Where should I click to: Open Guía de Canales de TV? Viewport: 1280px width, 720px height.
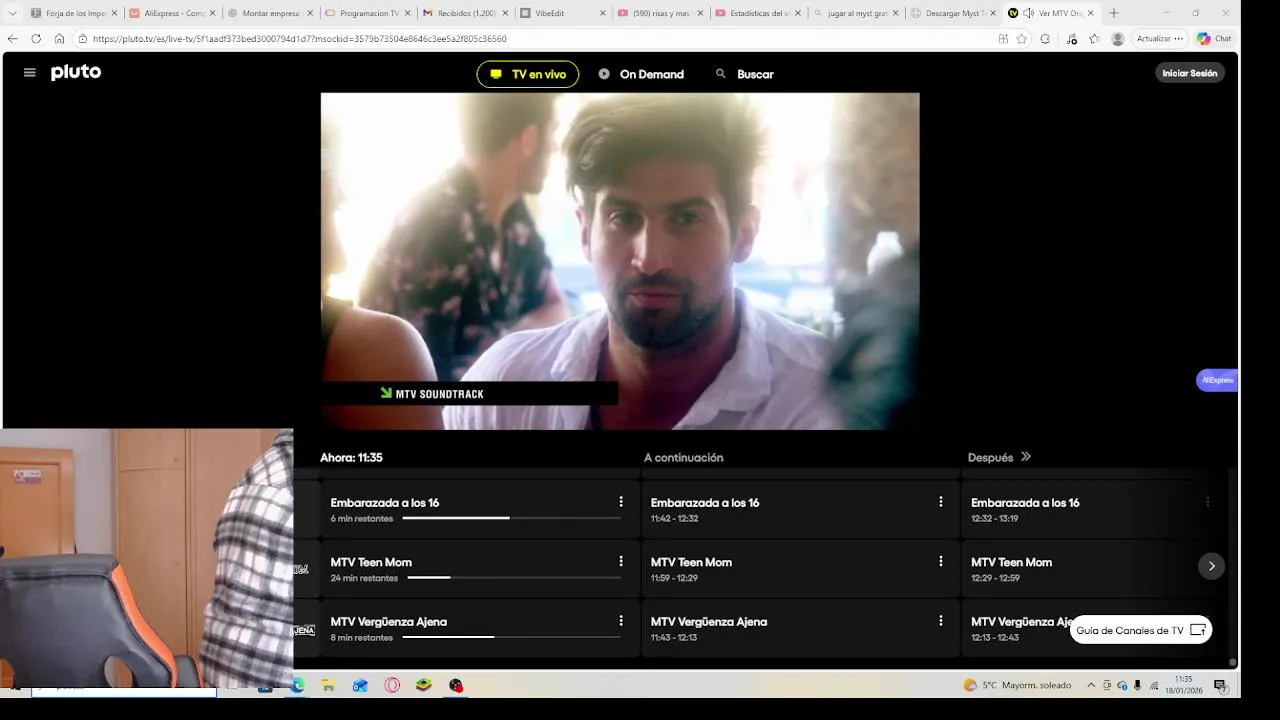[1141, 630]
